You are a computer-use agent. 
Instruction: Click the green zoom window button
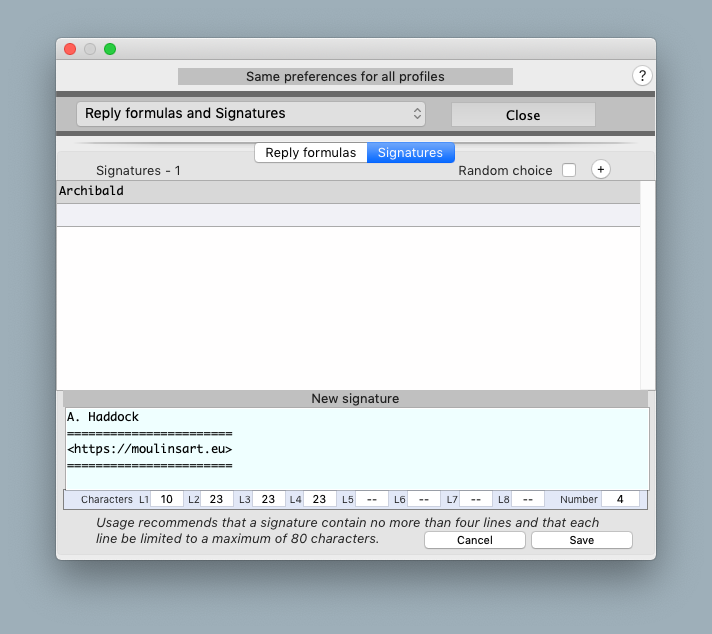click(x=110, y=49)
